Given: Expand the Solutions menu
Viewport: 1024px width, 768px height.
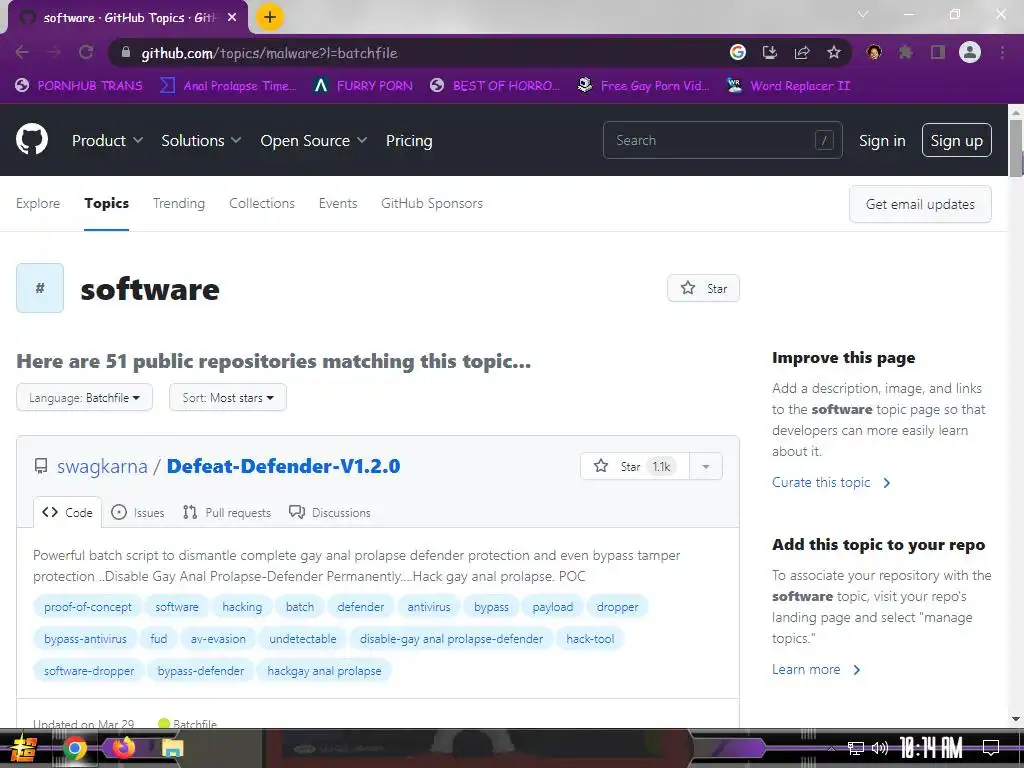Looking at the screenshot, I should (201, 140).
